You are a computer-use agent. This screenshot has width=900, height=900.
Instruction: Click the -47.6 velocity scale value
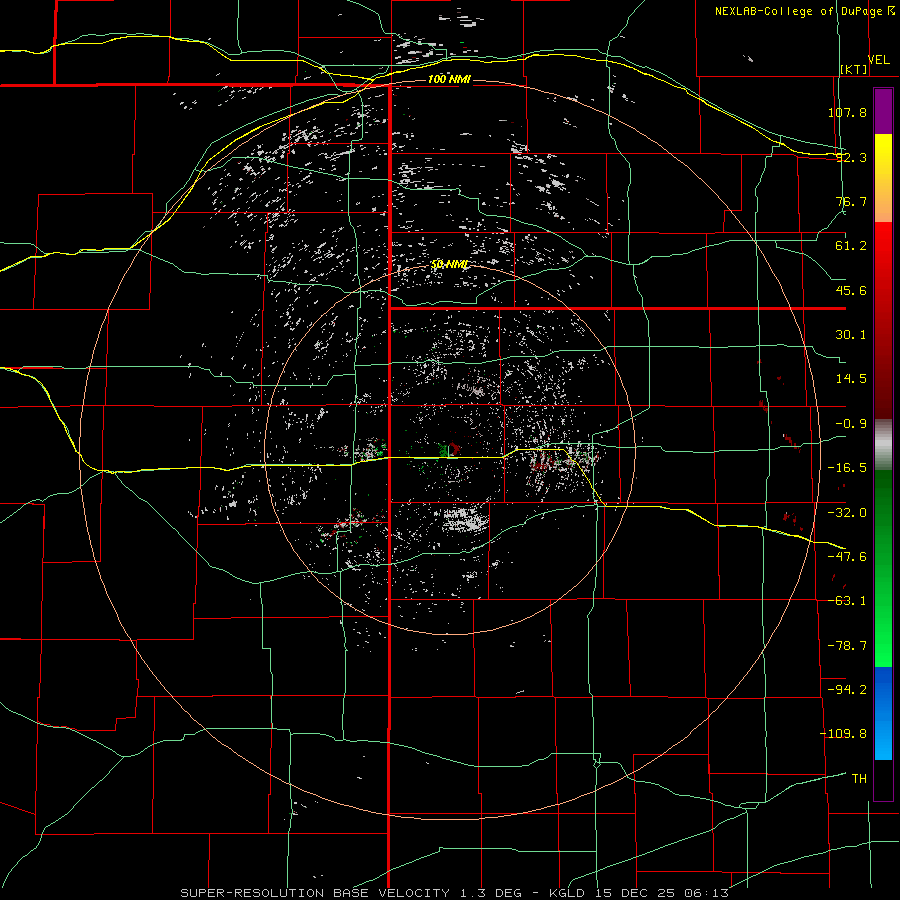847,557
